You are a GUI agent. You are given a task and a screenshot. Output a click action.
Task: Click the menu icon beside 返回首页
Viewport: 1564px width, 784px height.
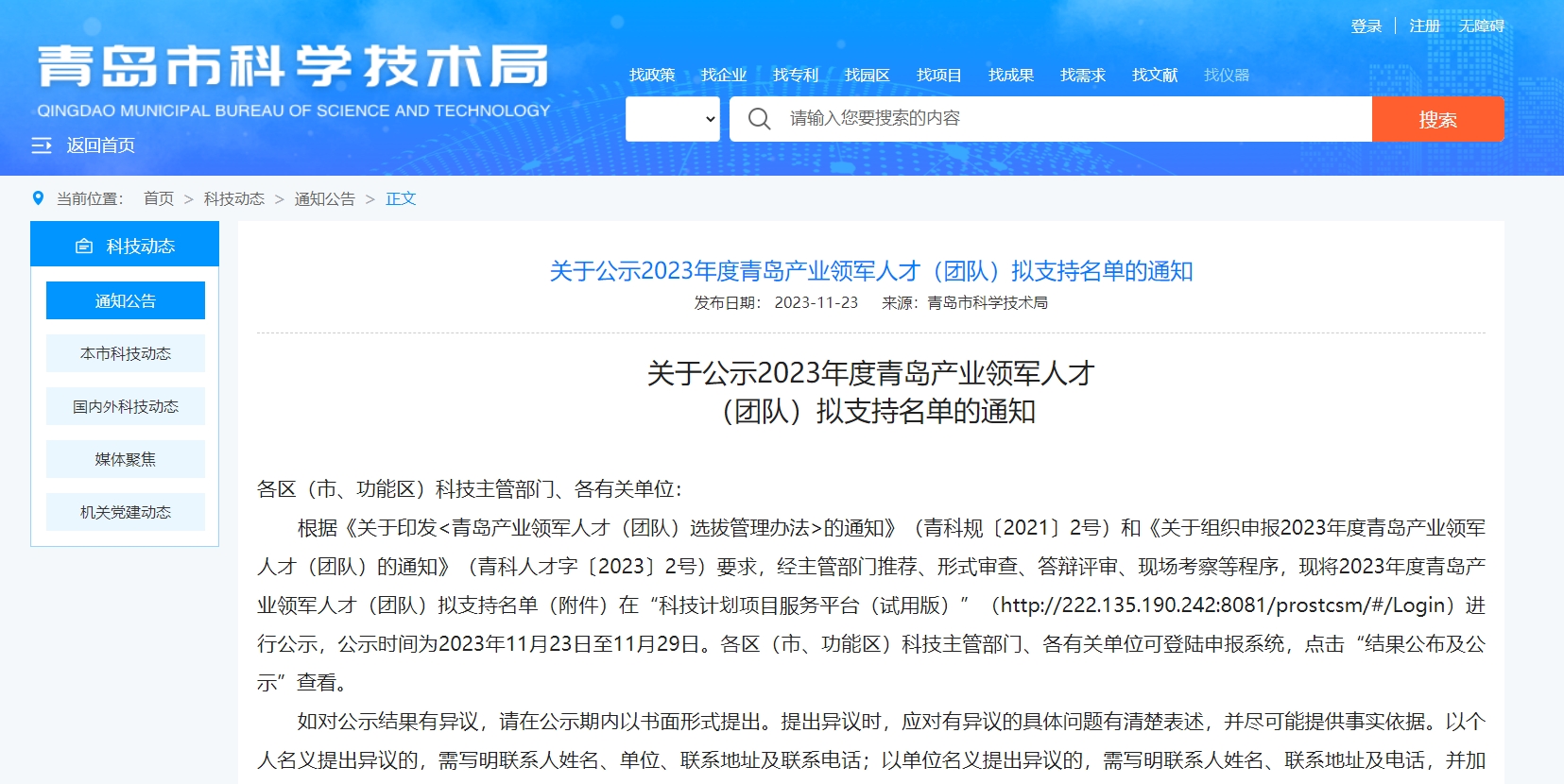click(x=42, y=145)
